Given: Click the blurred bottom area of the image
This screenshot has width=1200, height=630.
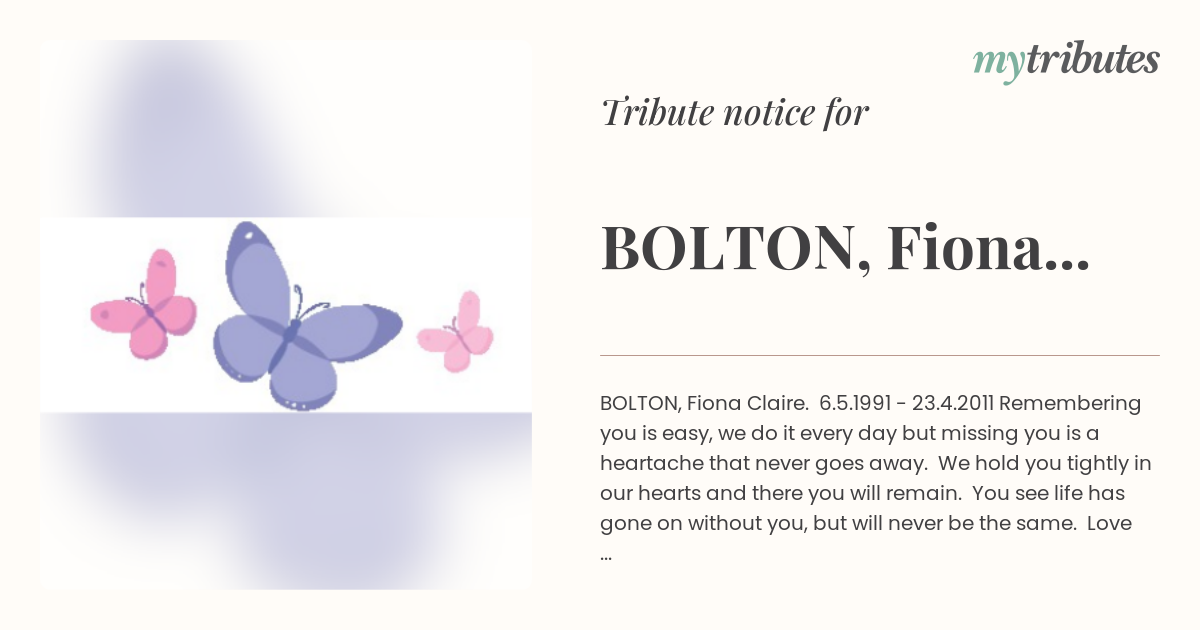Looking at the screenshot, I should pos(286,501).
